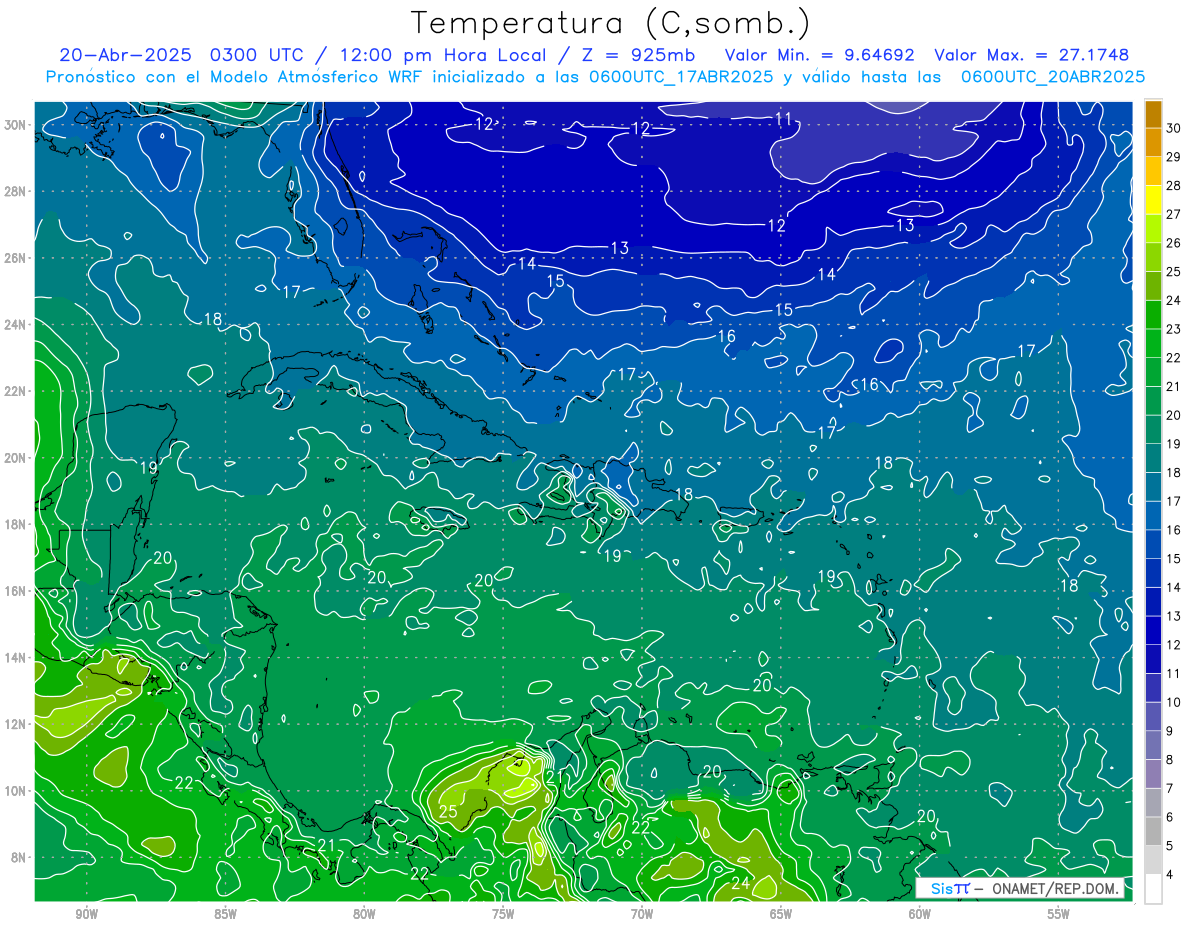Click the "0600UTC_20ABR2025" valid-until text

(x=1052, y=76)
